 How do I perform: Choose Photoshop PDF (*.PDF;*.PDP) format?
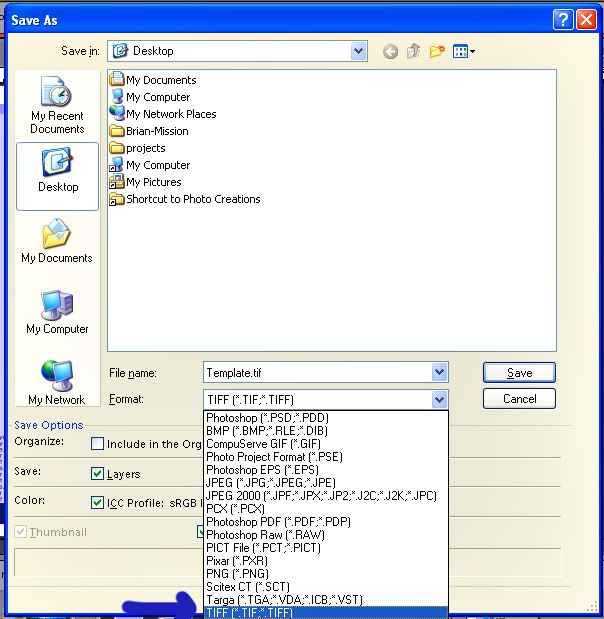326,521
